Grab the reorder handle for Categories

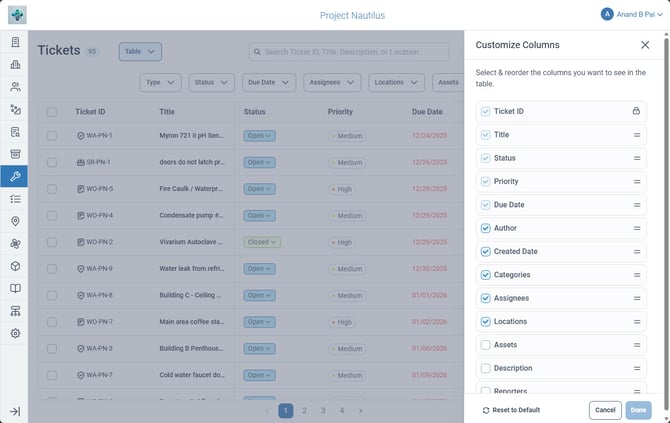pyautogui.click(x=637, y=275)
